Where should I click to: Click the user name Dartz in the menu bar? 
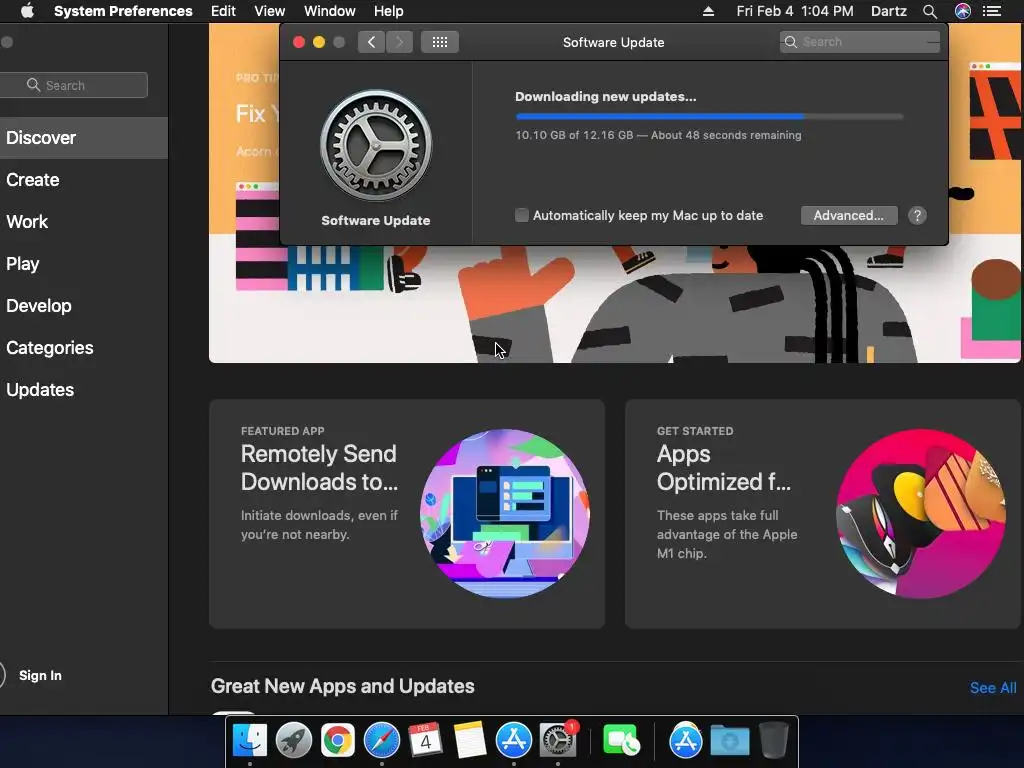889,11
